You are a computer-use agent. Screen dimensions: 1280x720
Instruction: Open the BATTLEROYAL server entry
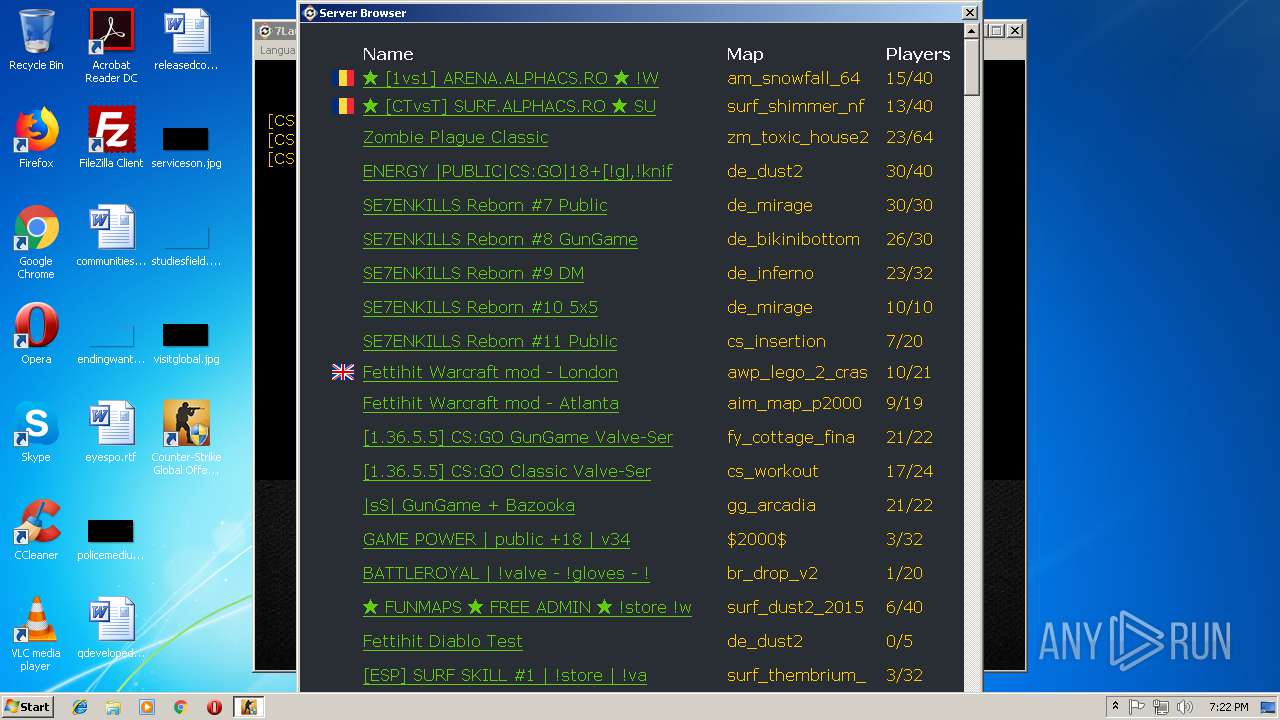506,573
